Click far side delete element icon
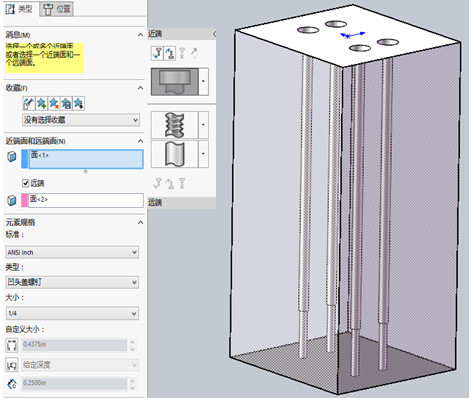 (x=182, y=183)
